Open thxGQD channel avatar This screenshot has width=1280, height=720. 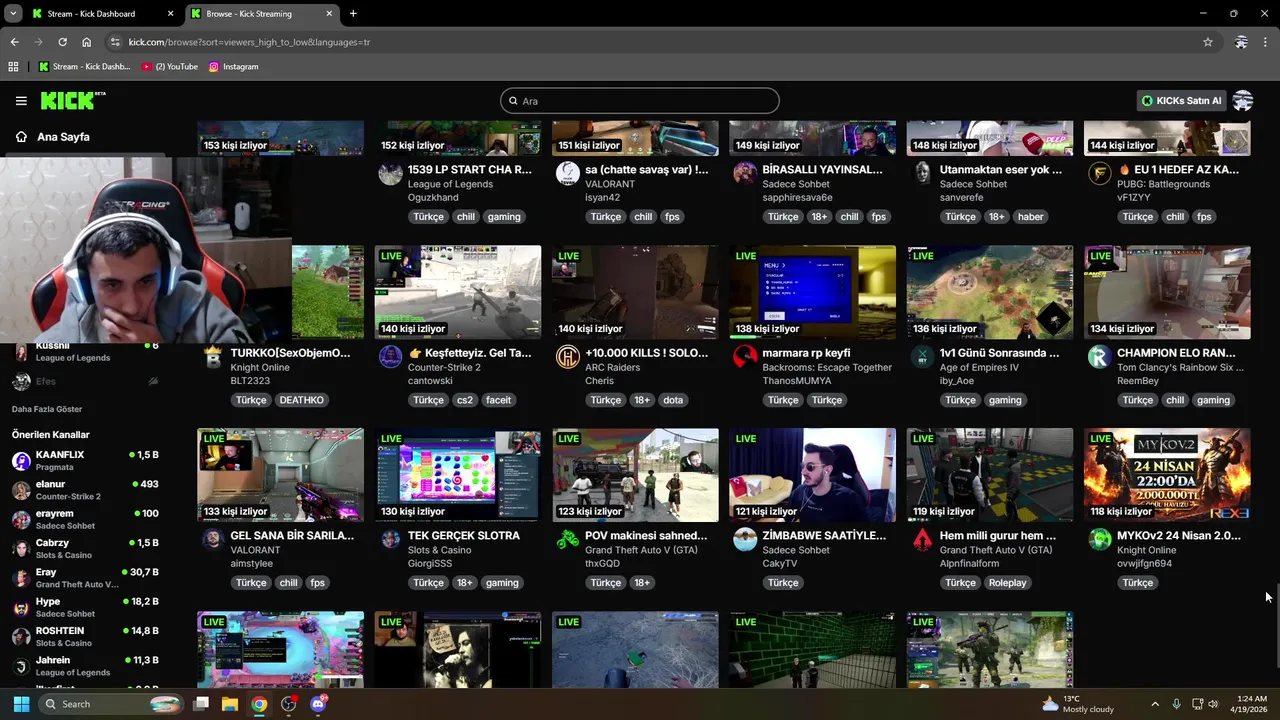[x=567, y=539]
